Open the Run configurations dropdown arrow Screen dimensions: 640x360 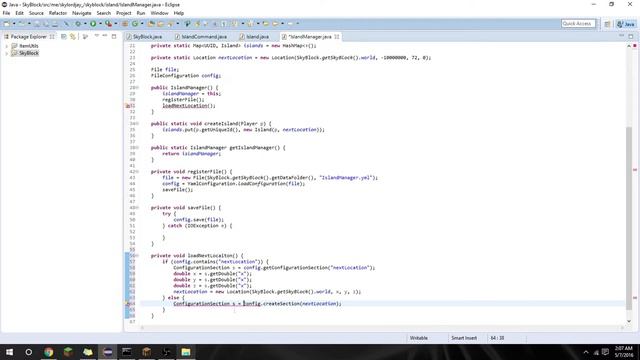100,24
